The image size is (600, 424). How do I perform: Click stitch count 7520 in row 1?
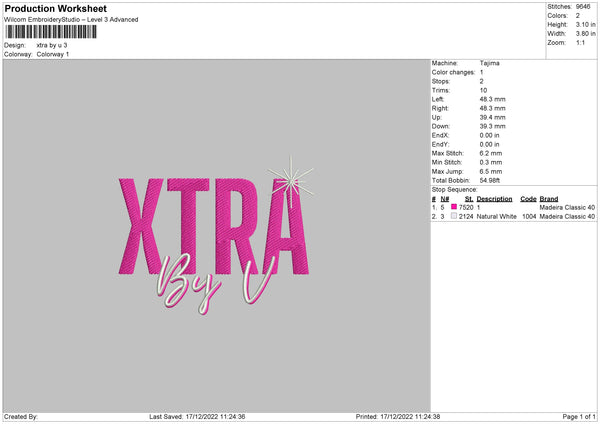pos(466,207)
